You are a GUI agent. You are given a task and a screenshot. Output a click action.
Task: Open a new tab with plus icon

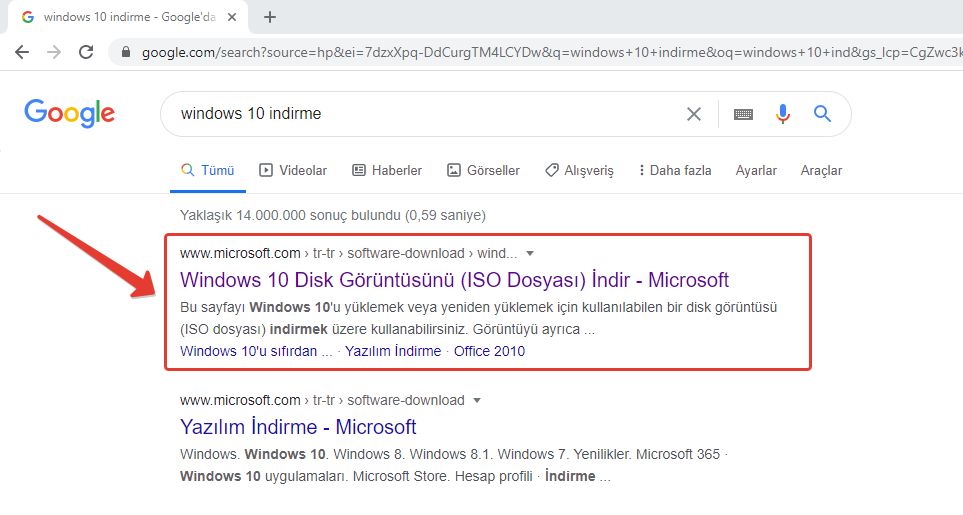click(x=270, y=17)
